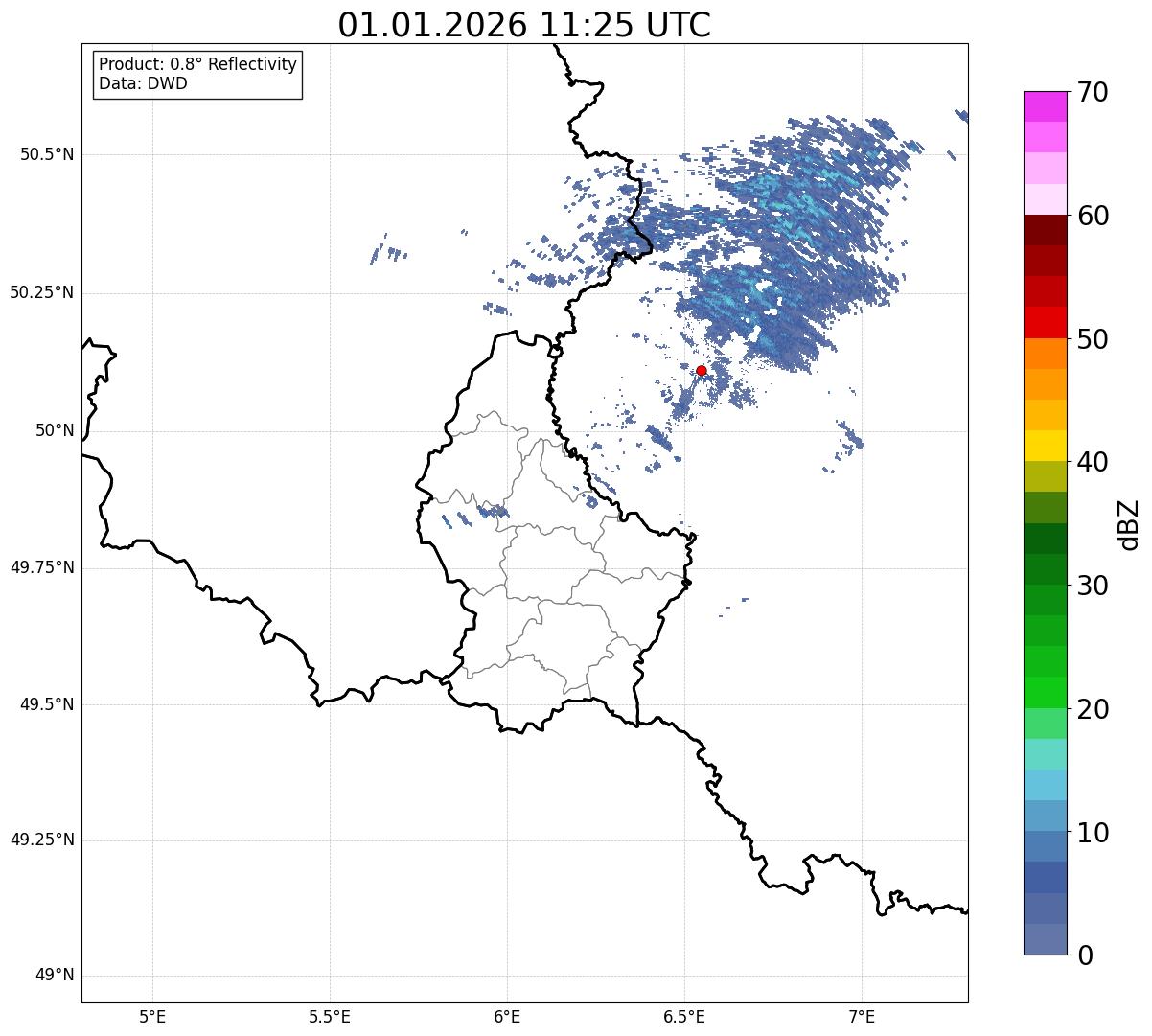1152x1036 pixels.
Task: Click the latitude label 50.5°N
Action: pyautogui.click(x=46, y=154)
